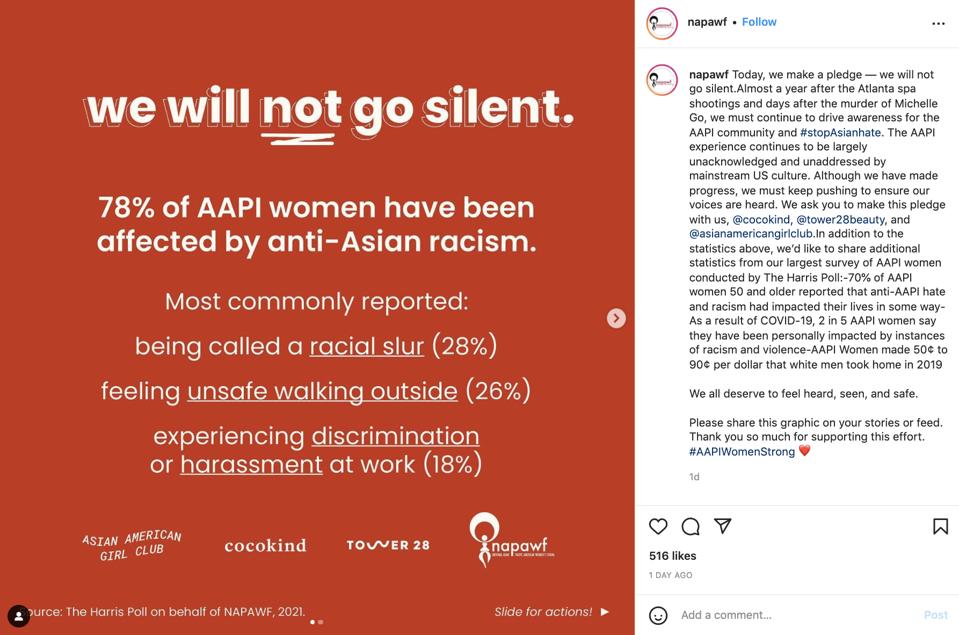Go to next slide with arrow button
Viewport: 959px width, 635px height.
click(x=616, y=318)
